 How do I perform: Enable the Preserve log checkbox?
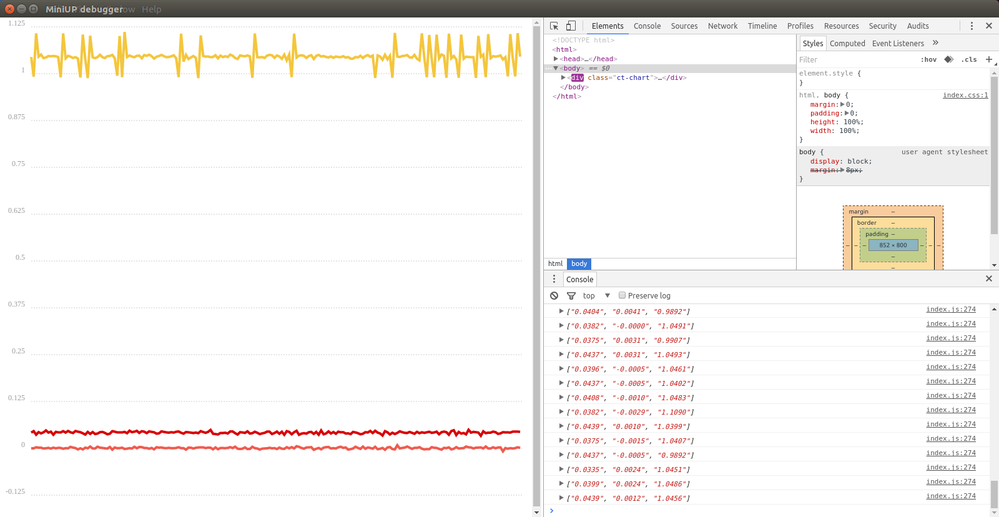622,296
